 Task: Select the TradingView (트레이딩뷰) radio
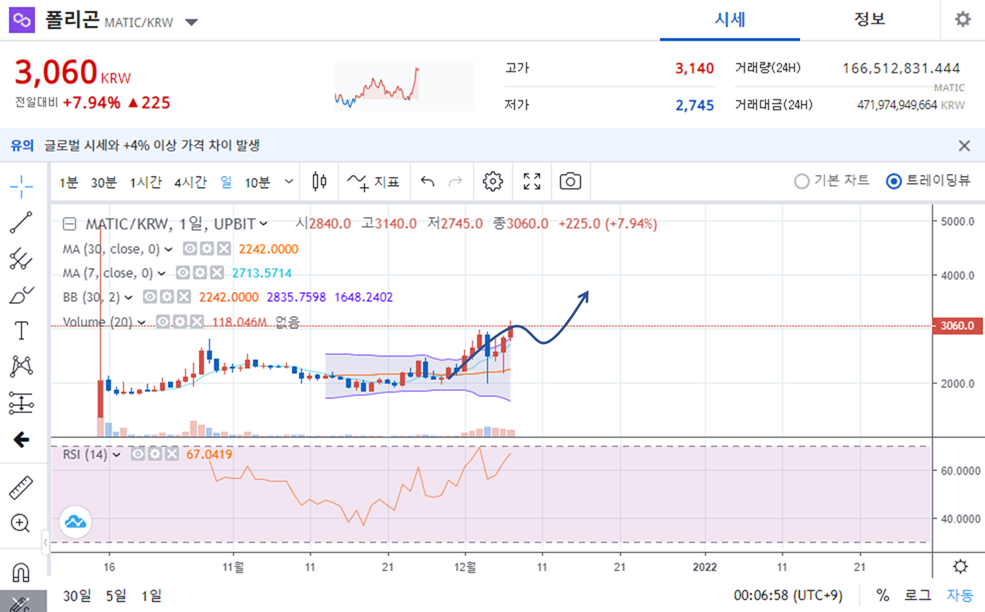928,181
